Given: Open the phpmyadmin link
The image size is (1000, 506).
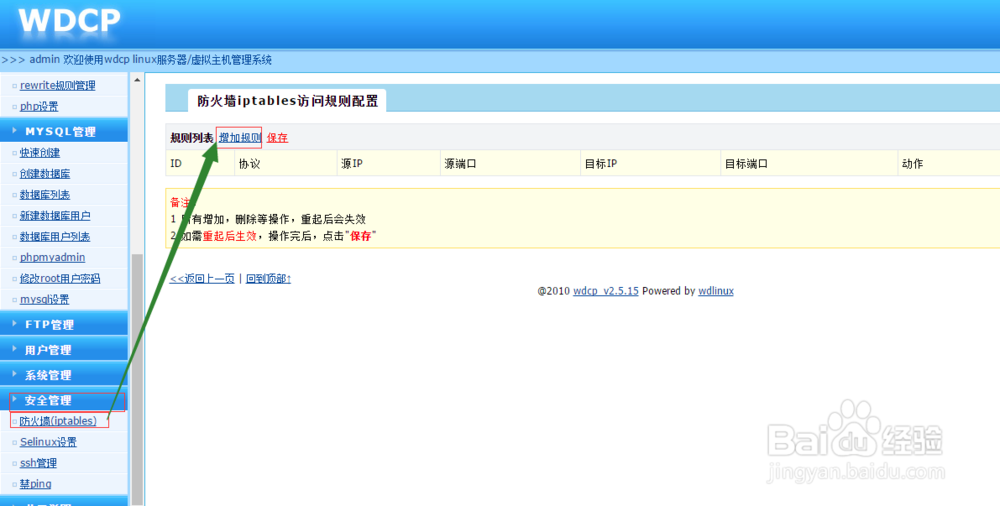Looking at the screenshot, I should click(x=52, y=257).
